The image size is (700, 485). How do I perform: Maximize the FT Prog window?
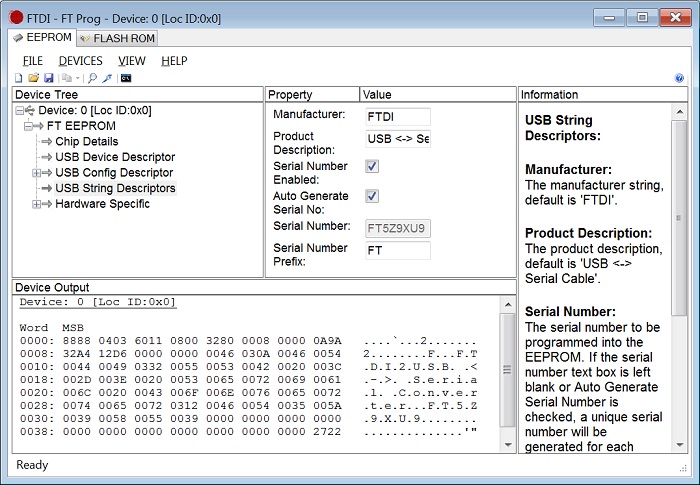[642, 18]
